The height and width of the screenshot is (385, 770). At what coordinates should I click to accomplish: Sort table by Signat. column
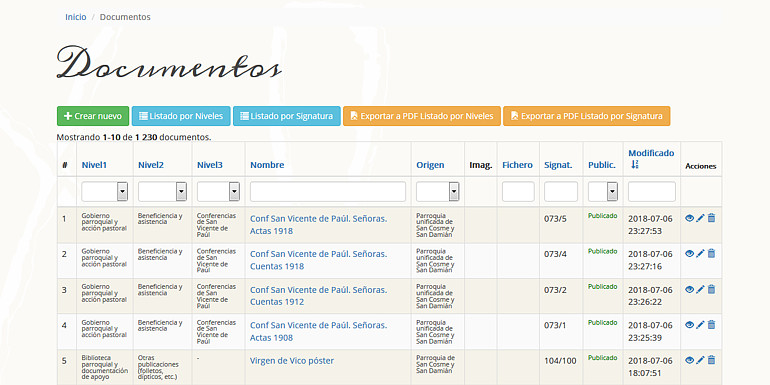[x=558, y=165]
